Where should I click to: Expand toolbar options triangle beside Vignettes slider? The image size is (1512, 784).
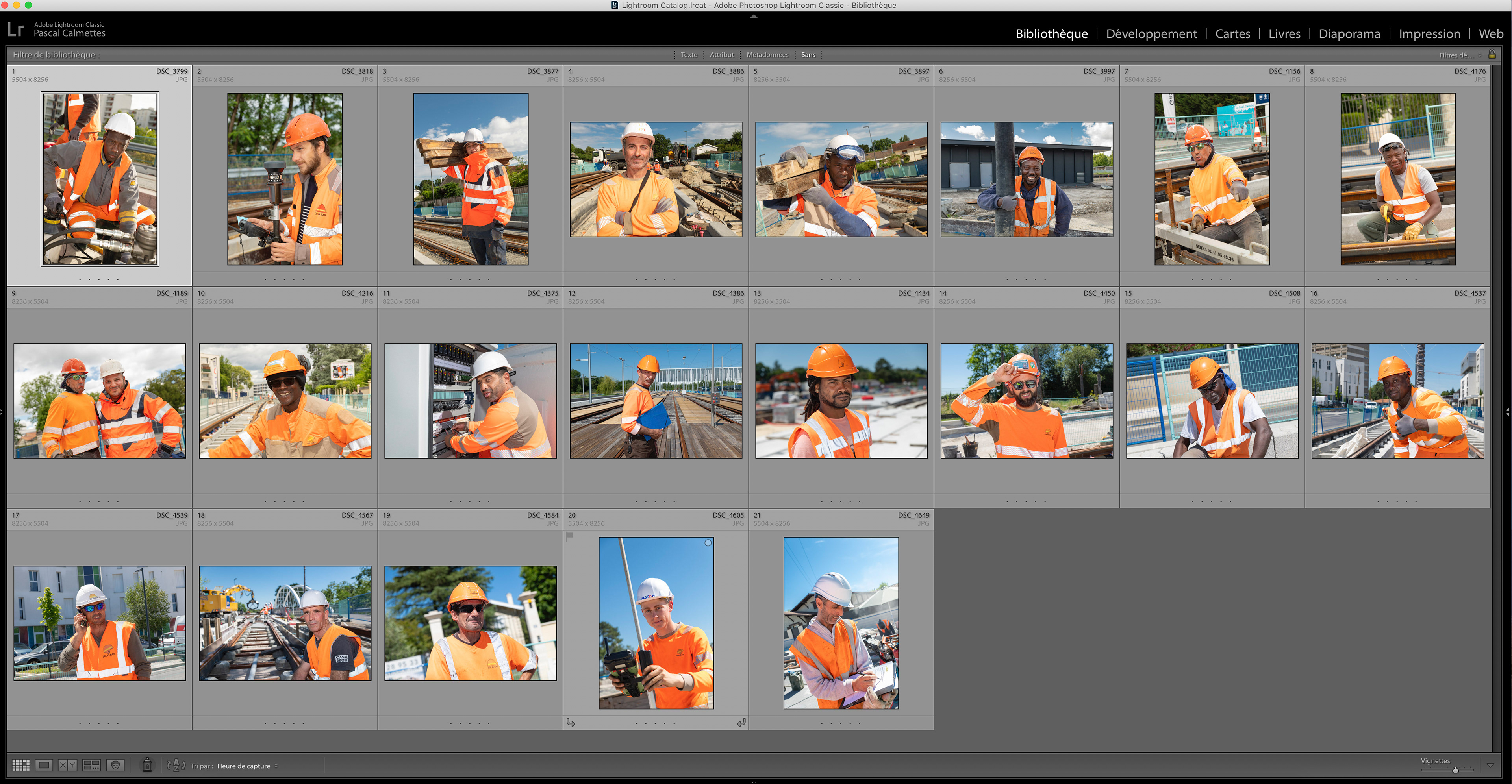(x=1490, y=765)
